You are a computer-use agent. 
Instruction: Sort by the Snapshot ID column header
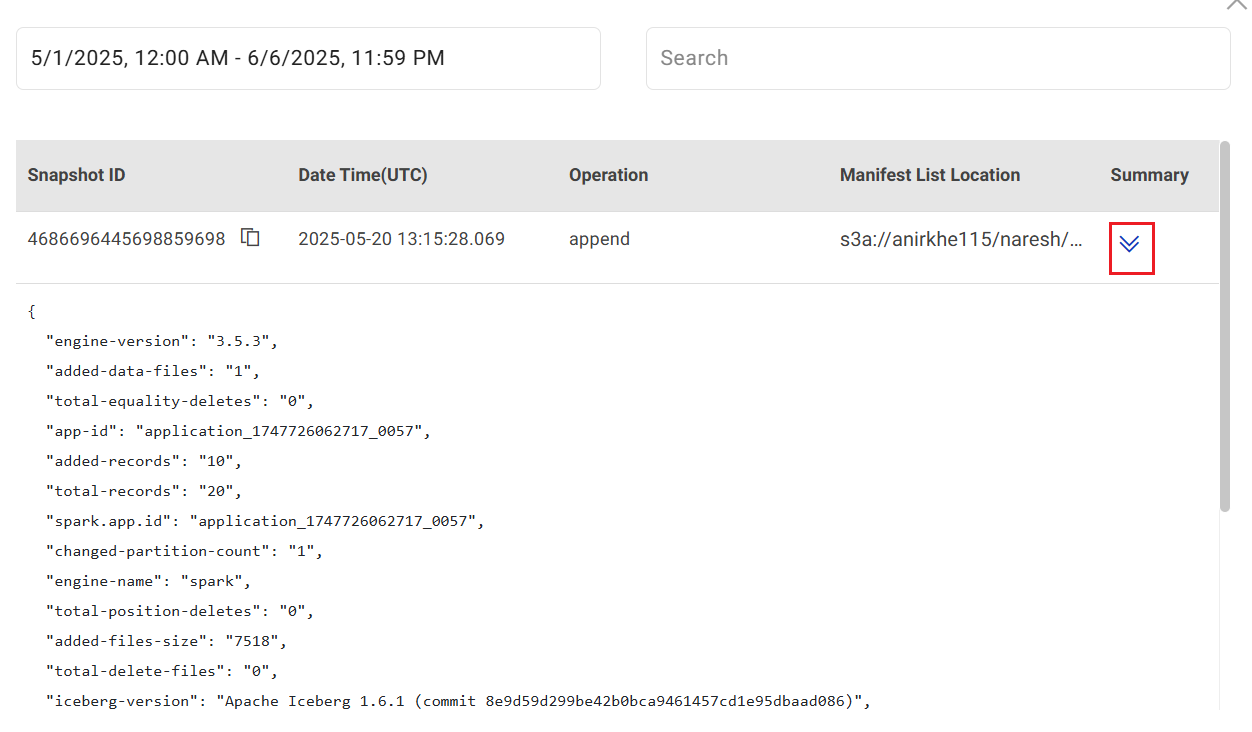point(77,175)
